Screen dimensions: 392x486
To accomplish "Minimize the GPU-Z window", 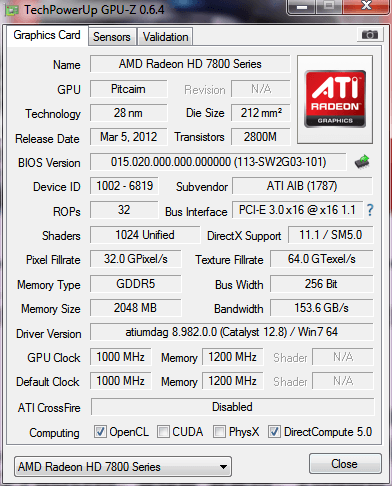I will tap(301, 7).
